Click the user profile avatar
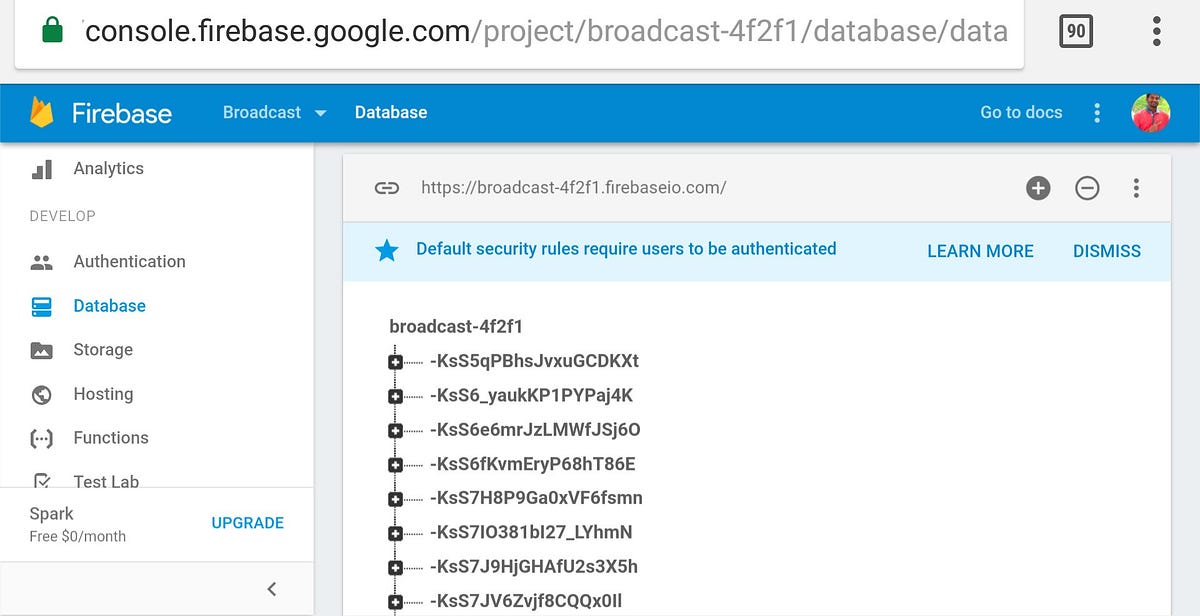The image size is (1200, 616). coord(1151,113)
